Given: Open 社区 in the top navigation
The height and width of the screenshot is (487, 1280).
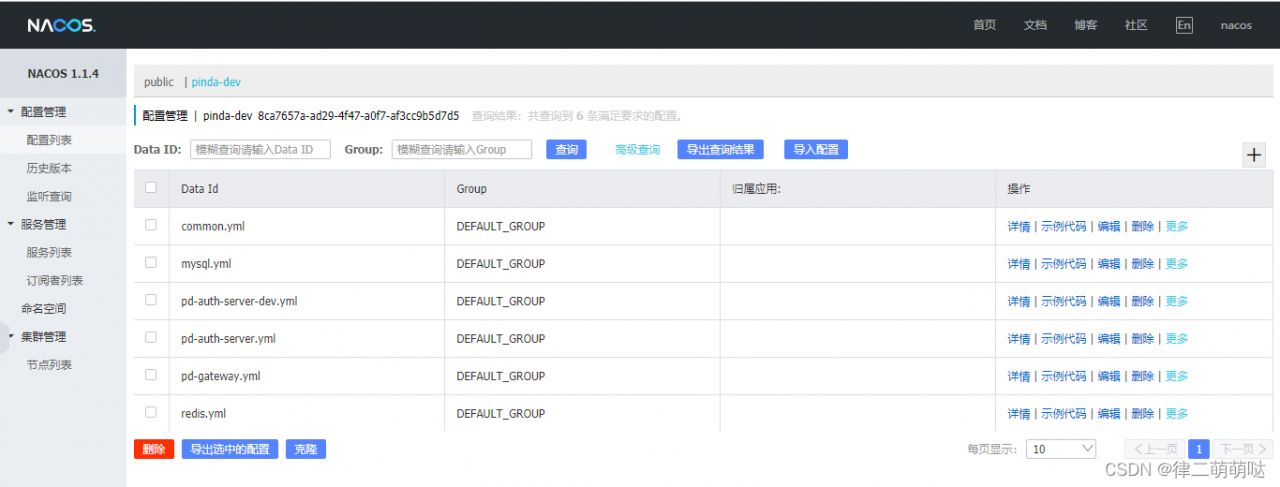Looking at the screenshot, I should pyautogui.click(x=1136, y=25).
